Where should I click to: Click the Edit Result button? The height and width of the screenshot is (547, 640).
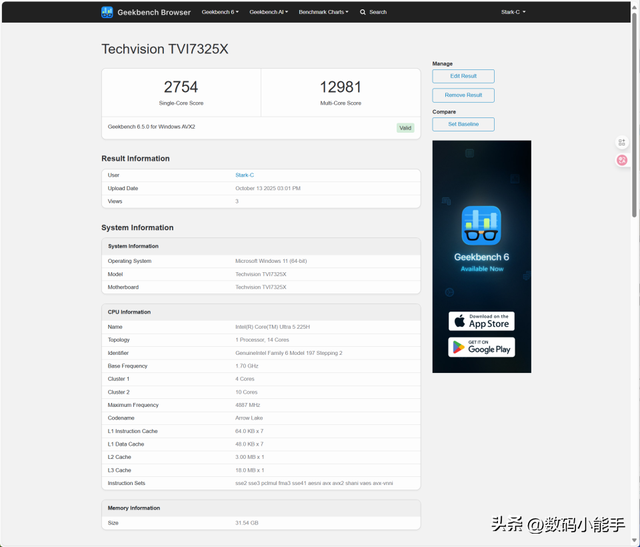point(463,76)
